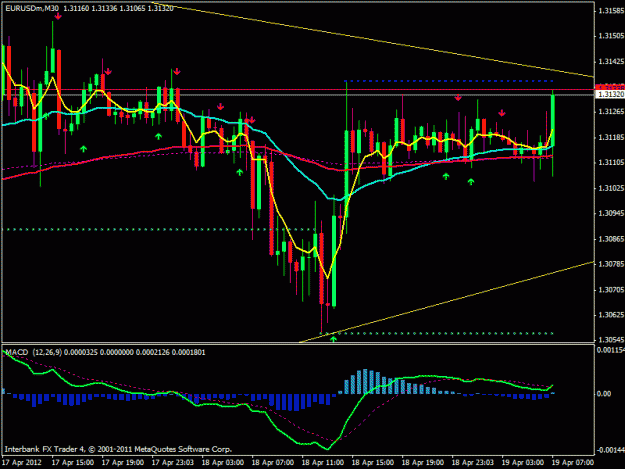Screen dimensions: 625x469
Task: Select the green dotted line near 1.30545
Action: point(437,333)
